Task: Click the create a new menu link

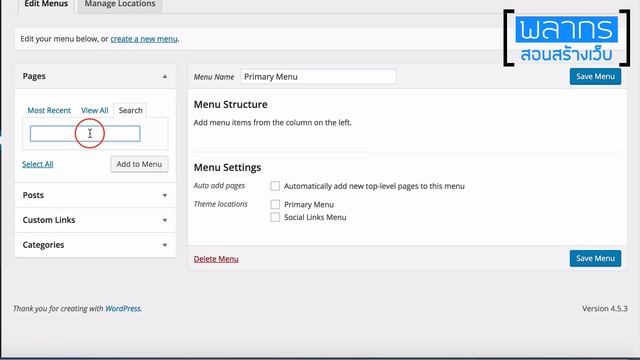Action: (144, 39)
